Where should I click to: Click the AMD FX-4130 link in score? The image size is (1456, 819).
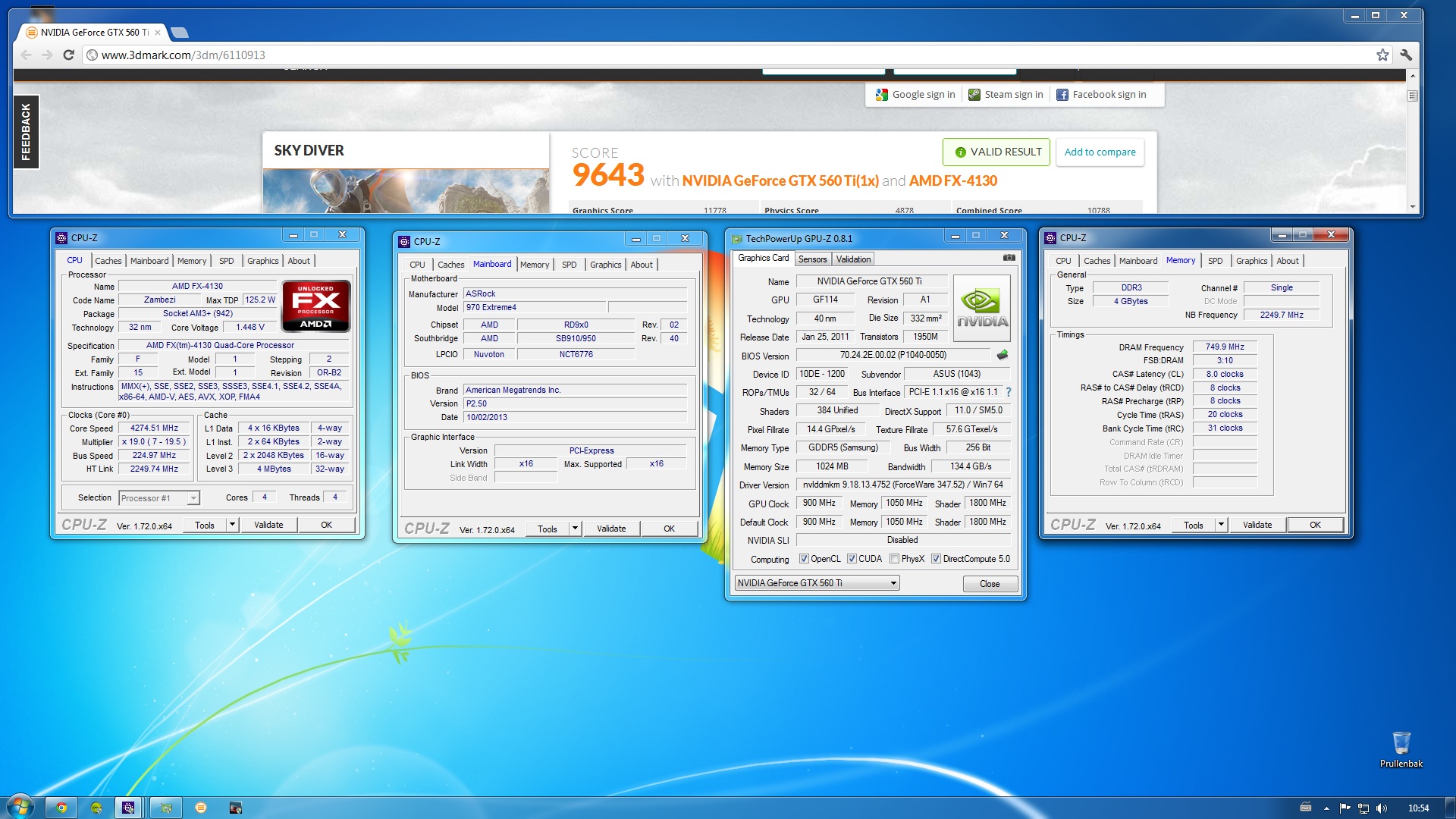click(953, 180)
